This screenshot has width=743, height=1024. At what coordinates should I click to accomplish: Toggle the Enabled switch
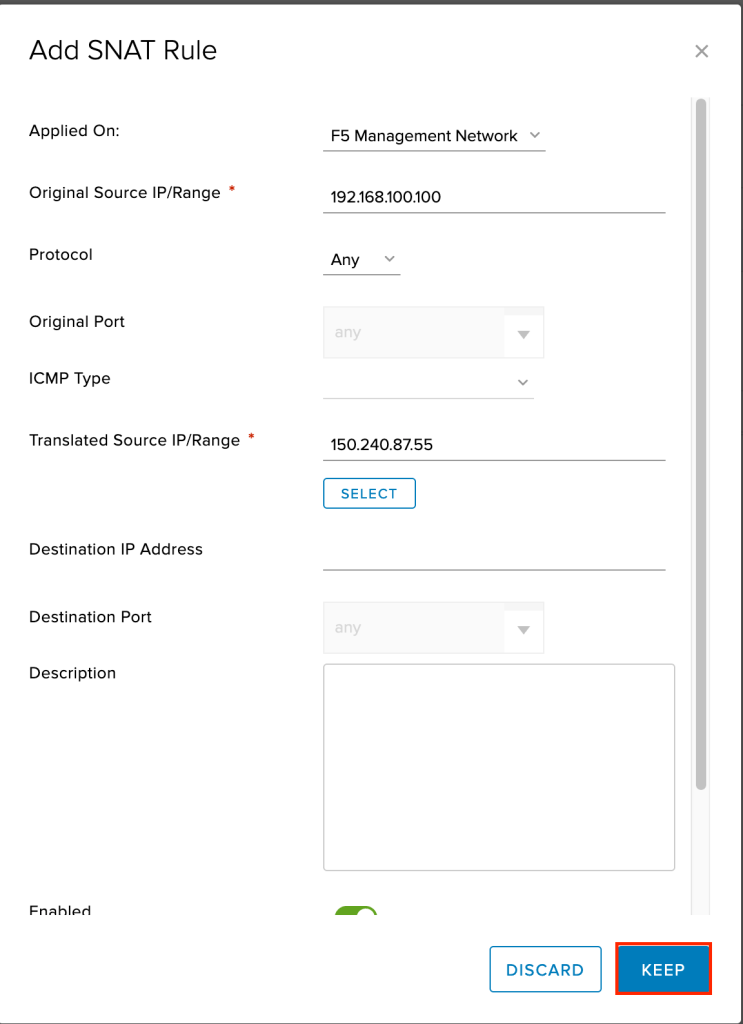[x=355, y=913]
